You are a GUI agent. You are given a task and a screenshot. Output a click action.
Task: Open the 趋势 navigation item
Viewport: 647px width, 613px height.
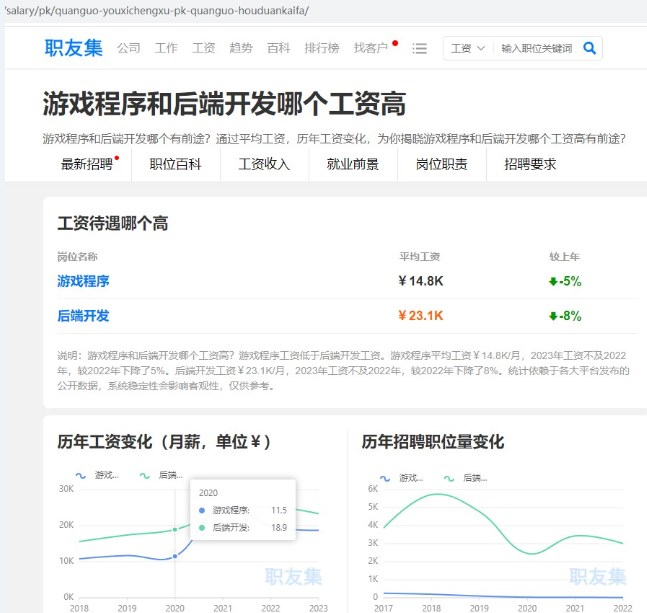241,48
